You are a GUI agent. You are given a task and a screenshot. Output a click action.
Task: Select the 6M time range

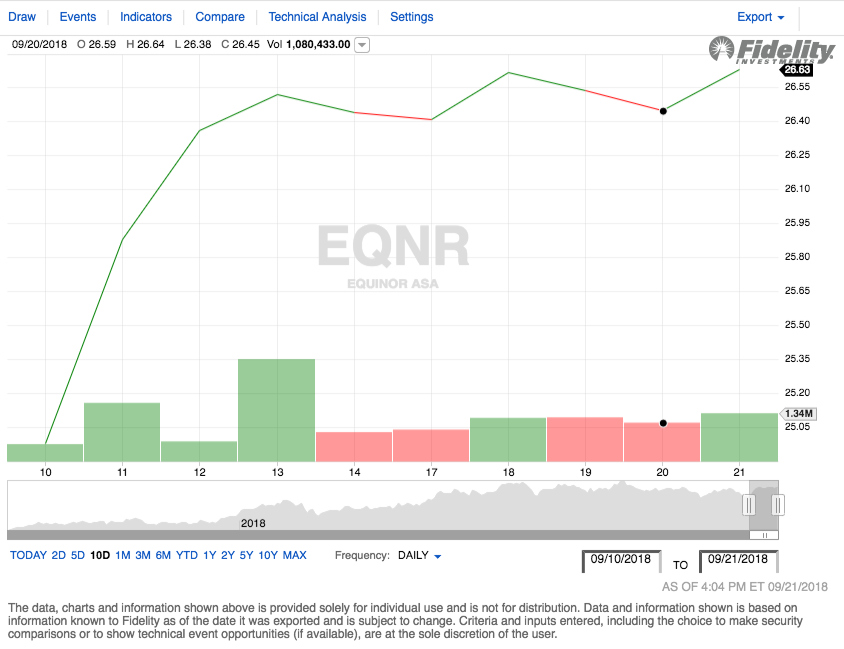(163, 555)
